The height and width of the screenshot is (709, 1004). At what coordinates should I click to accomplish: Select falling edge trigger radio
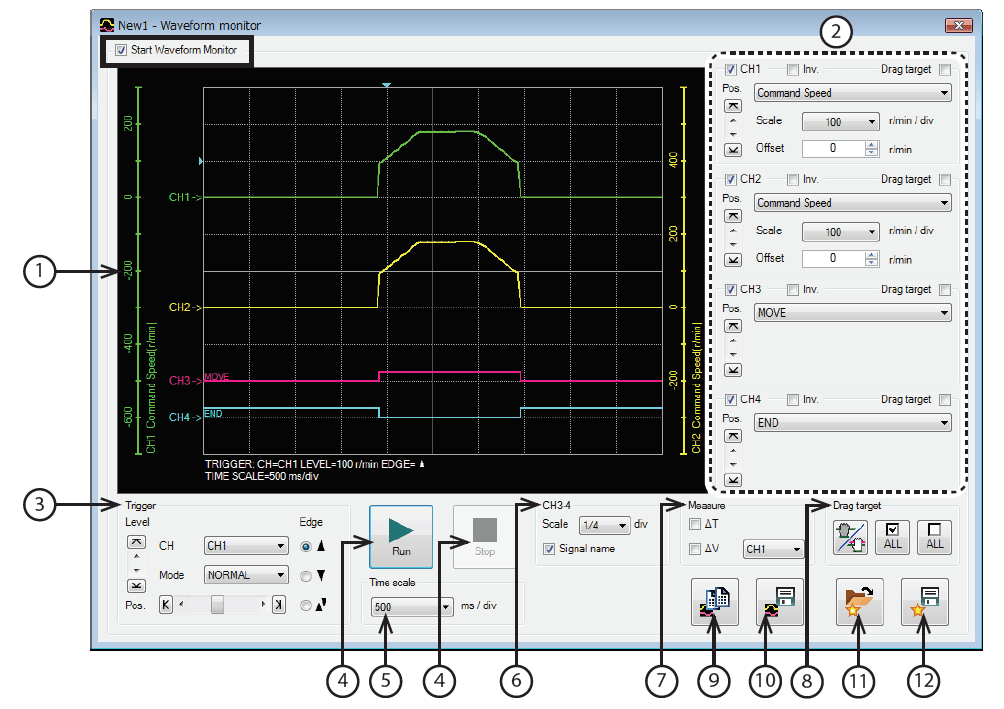306,576
